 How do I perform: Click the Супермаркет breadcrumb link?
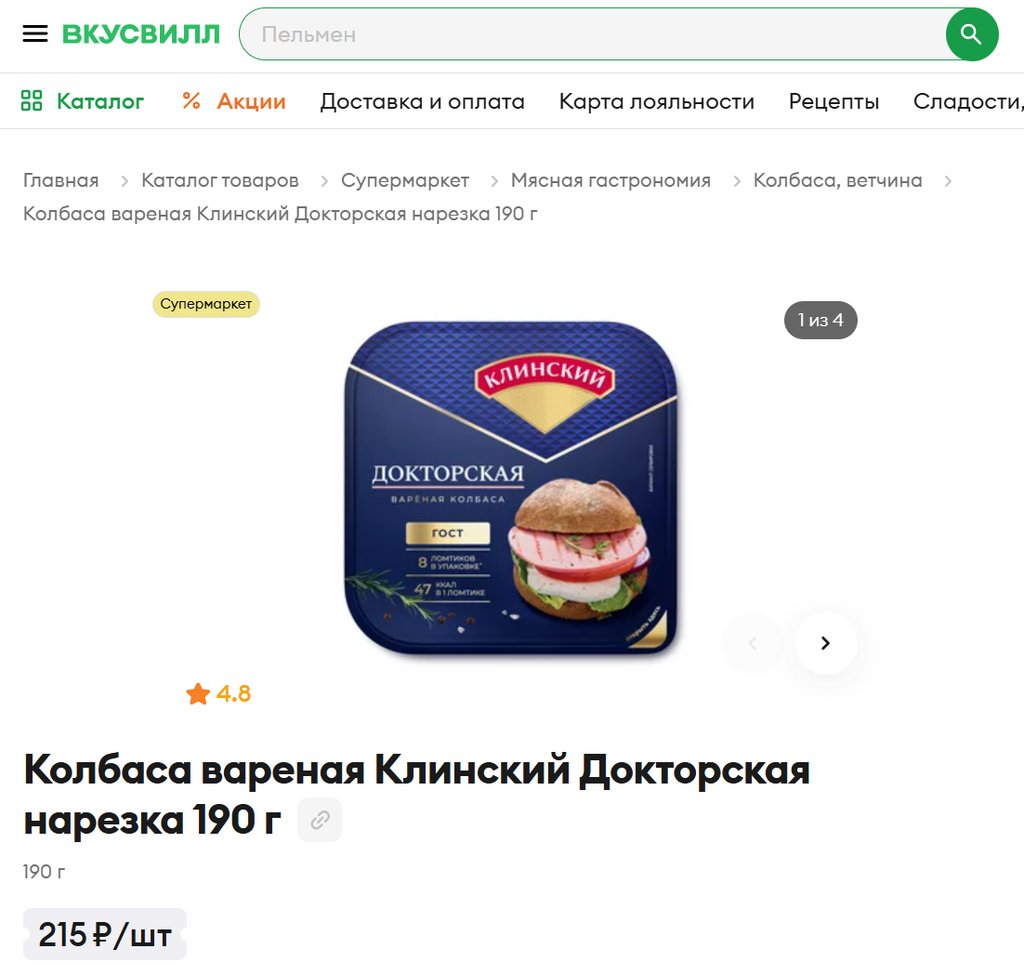(x=405, y=180)
